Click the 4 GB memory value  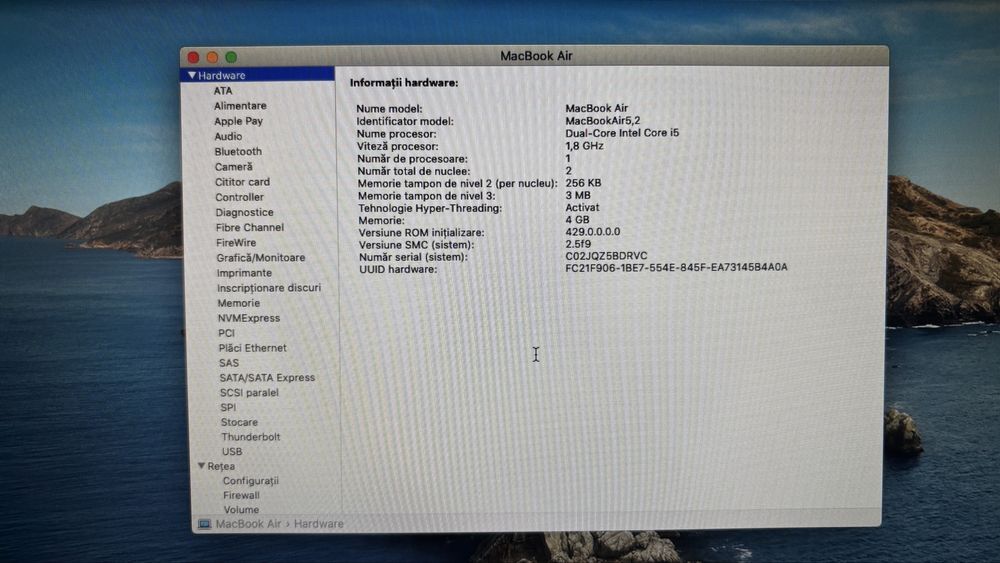577,220
